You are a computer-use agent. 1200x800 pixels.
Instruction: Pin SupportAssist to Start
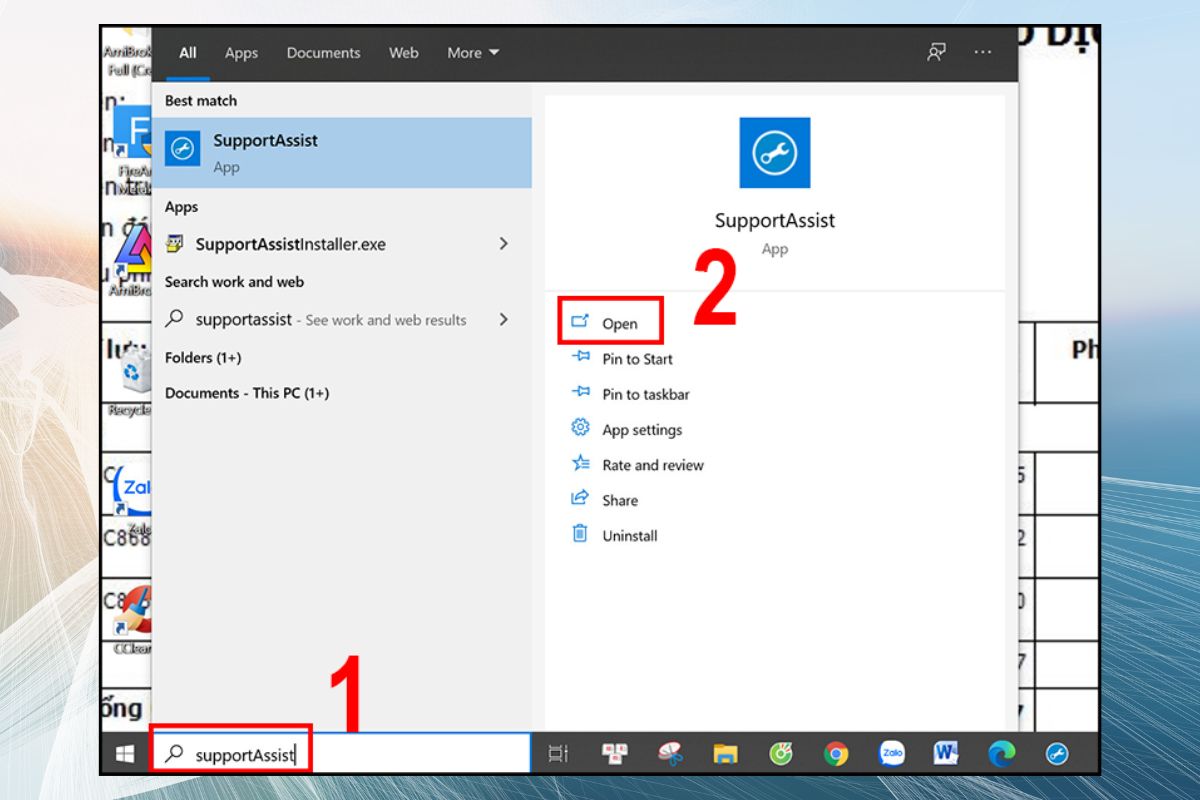[637, 359]
